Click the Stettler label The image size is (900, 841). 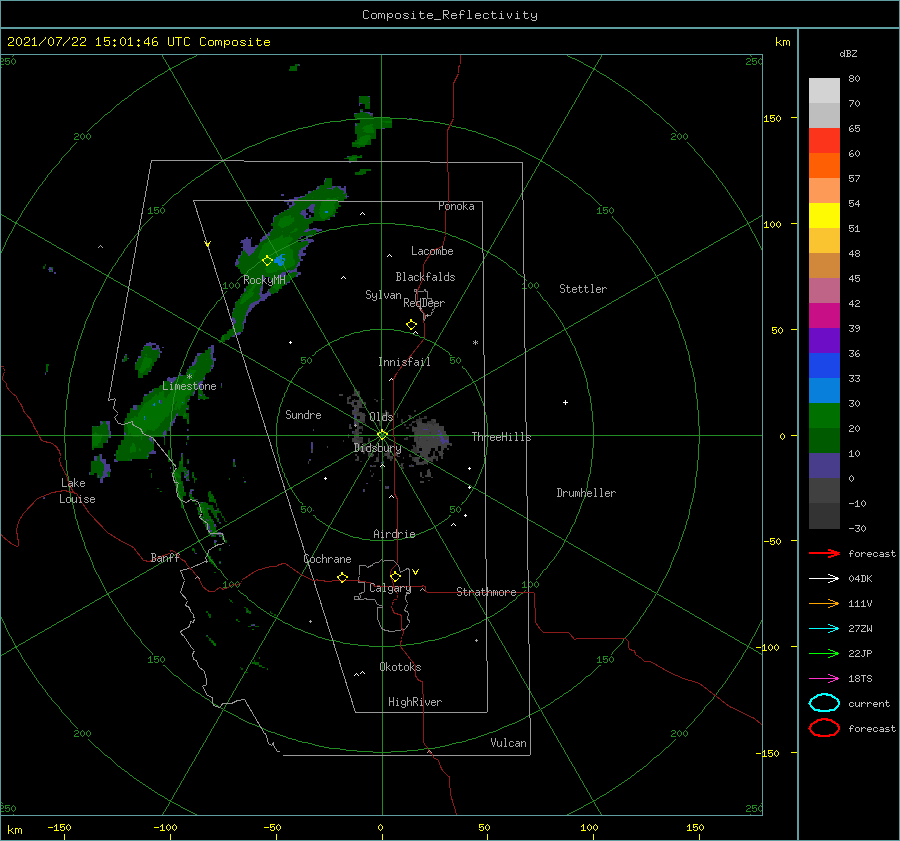click(x=583, y=289)
